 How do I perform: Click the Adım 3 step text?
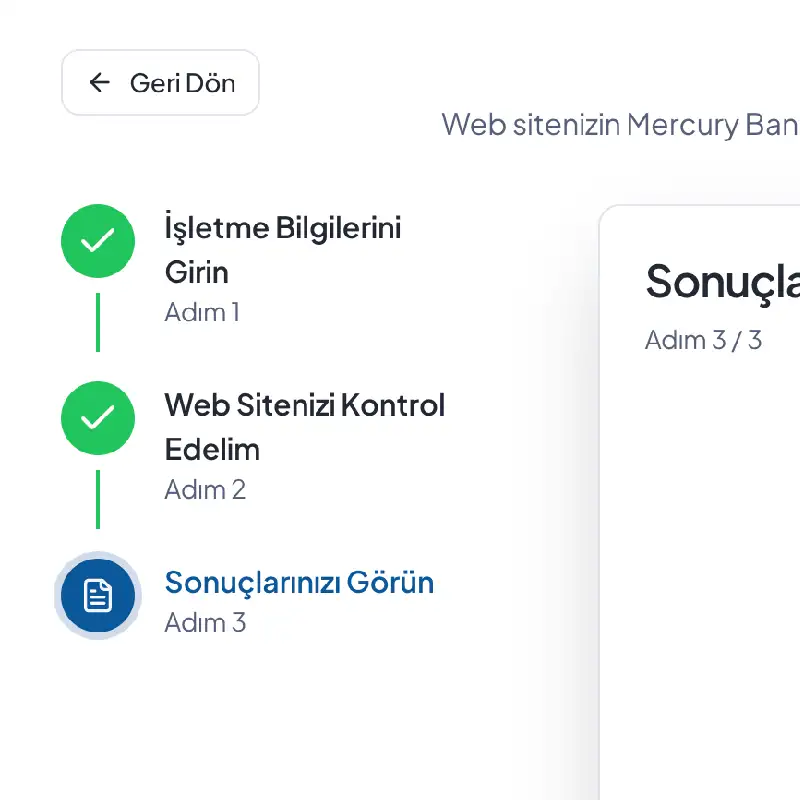tap(205, 622)
